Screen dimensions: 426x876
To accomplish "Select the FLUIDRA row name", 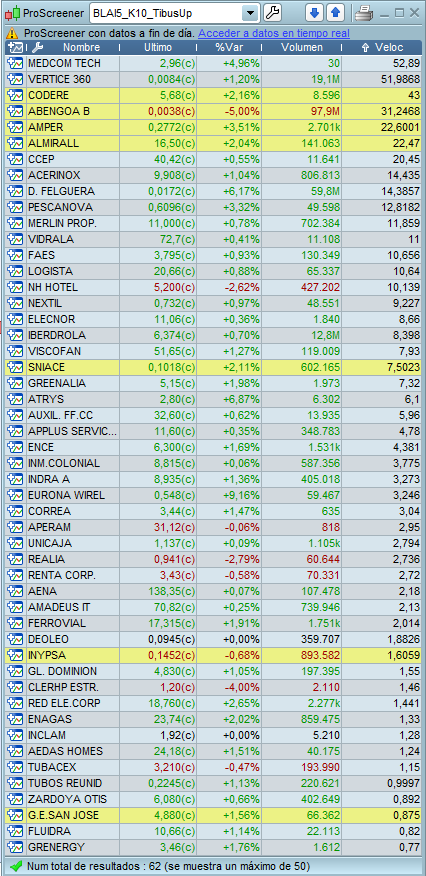I will tap(49, 831).
